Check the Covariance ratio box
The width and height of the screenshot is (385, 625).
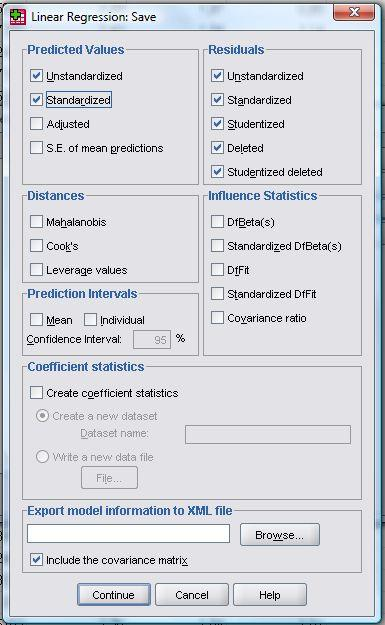(217, 318)
